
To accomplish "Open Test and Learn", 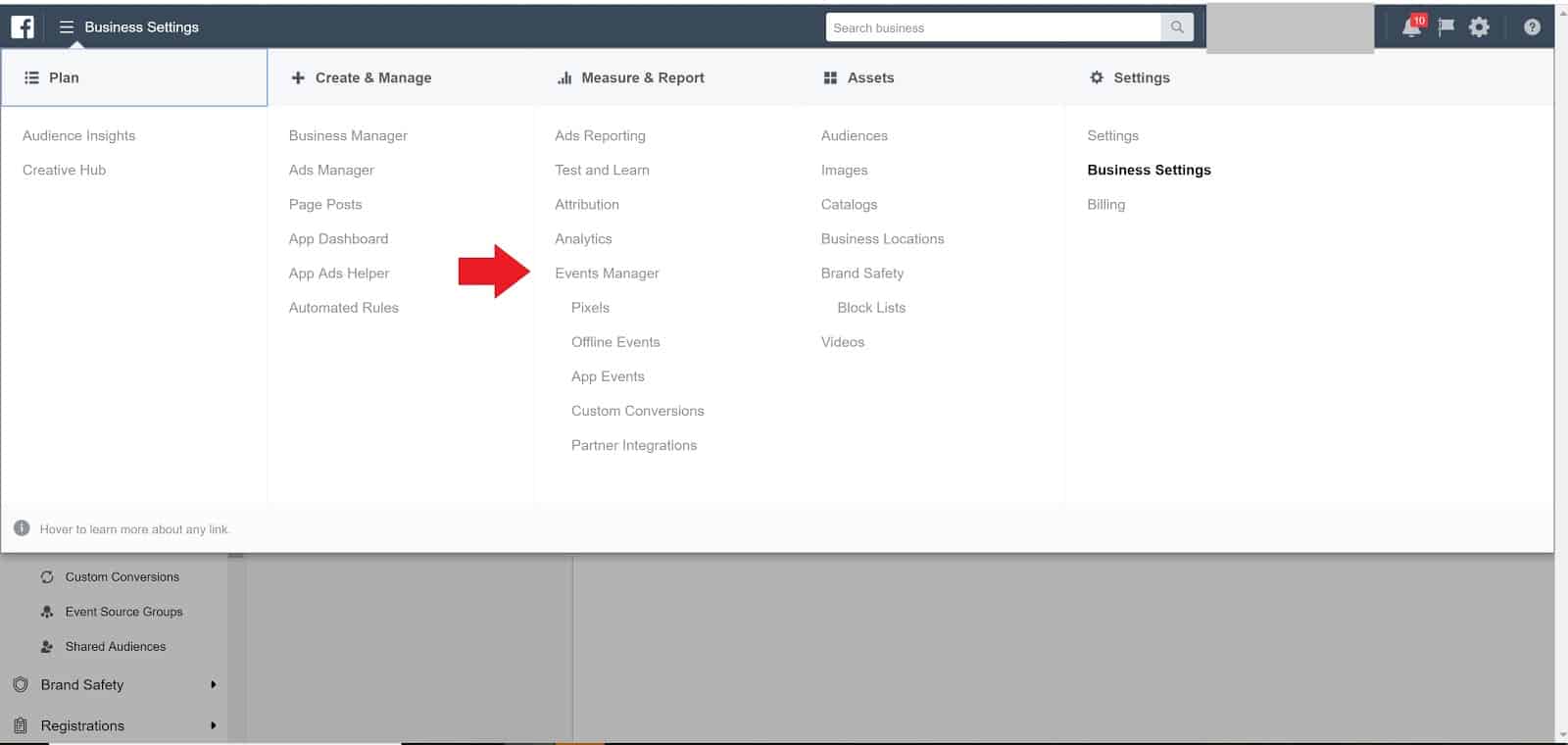I will click(603, 170).
